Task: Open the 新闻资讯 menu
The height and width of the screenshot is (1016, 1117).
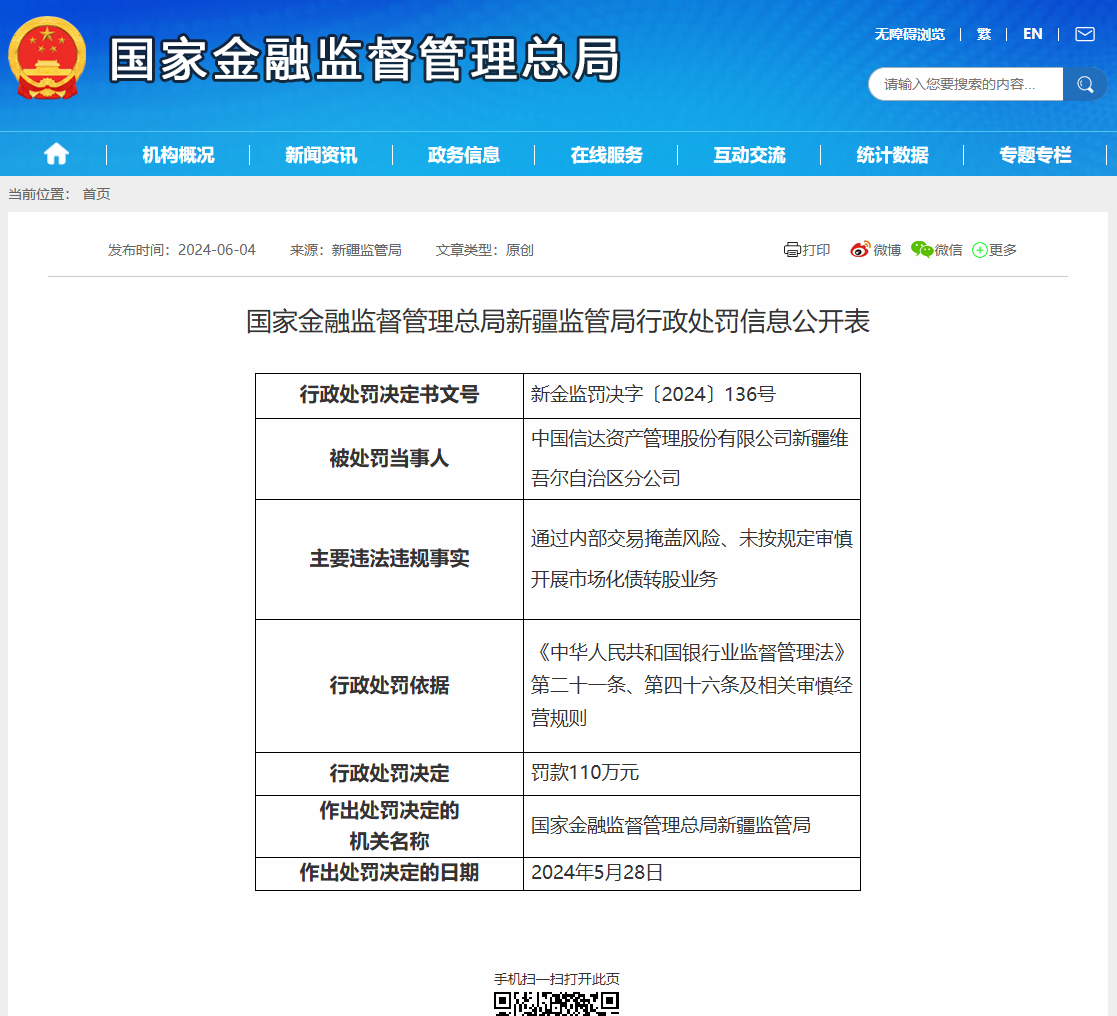Action: click(x=319, y=154)
